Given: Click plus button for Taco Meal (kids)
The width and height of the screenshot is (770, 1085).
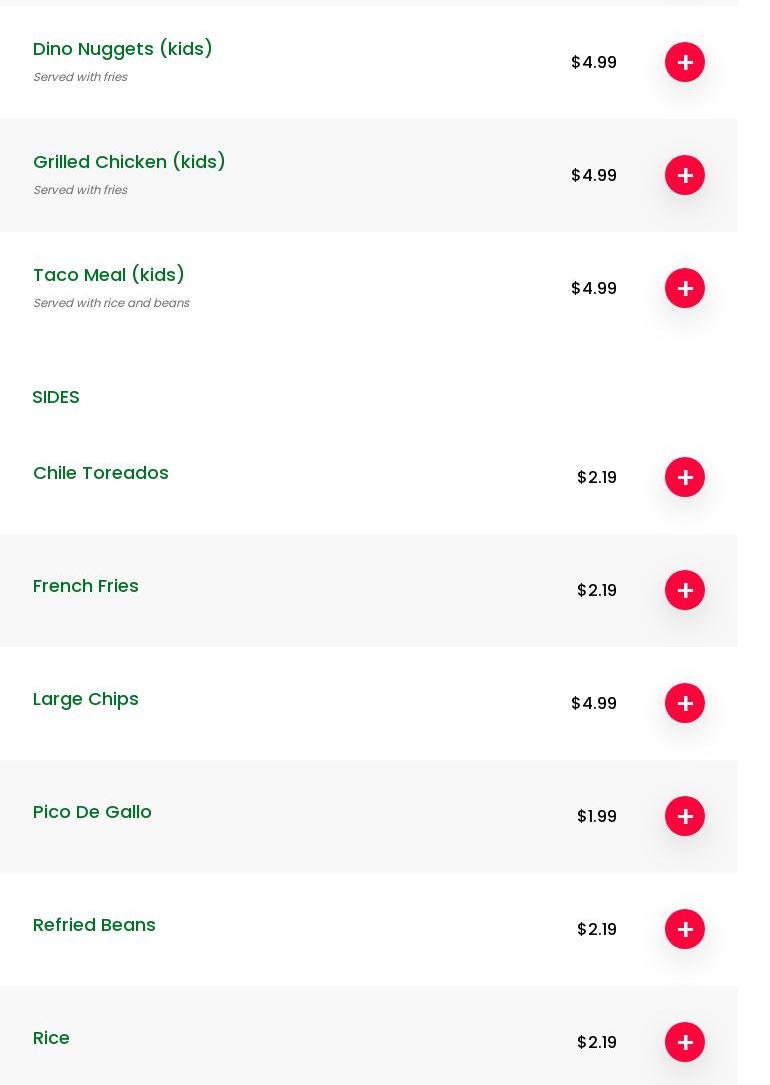Looking at the screenshot, I should click(x=685, y=288).
